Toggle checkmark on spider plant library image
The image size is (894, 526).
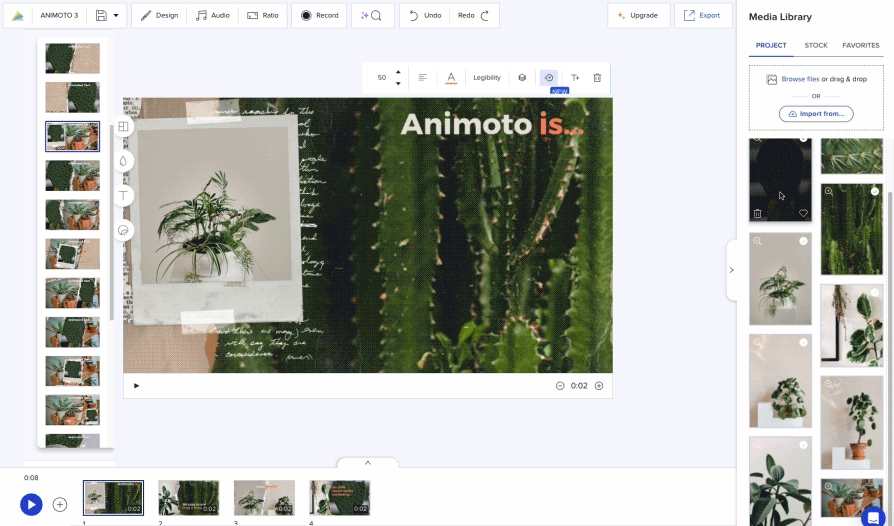click(x=803, y=241)
